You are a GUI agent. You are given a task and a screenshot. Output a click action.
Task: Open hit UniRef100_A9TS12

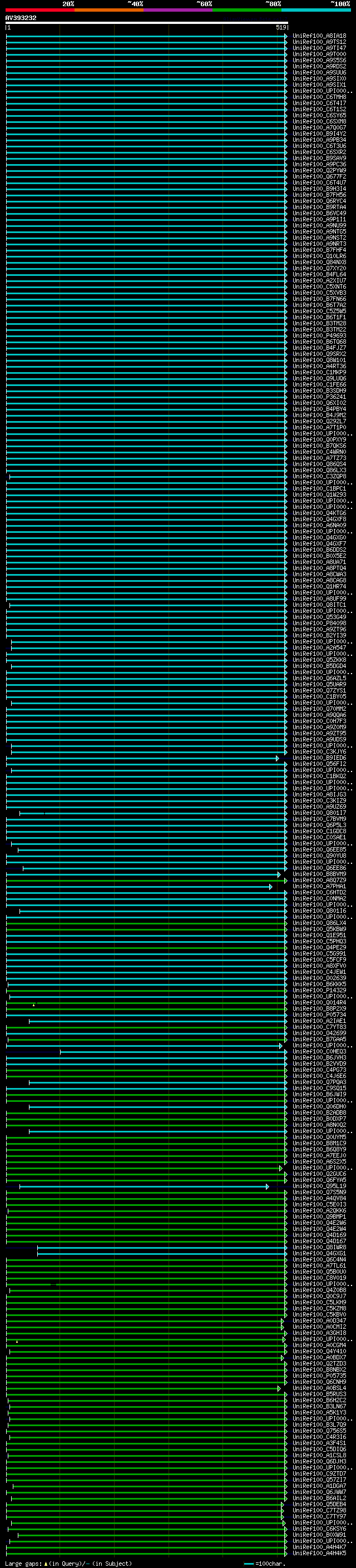(319, 42)
